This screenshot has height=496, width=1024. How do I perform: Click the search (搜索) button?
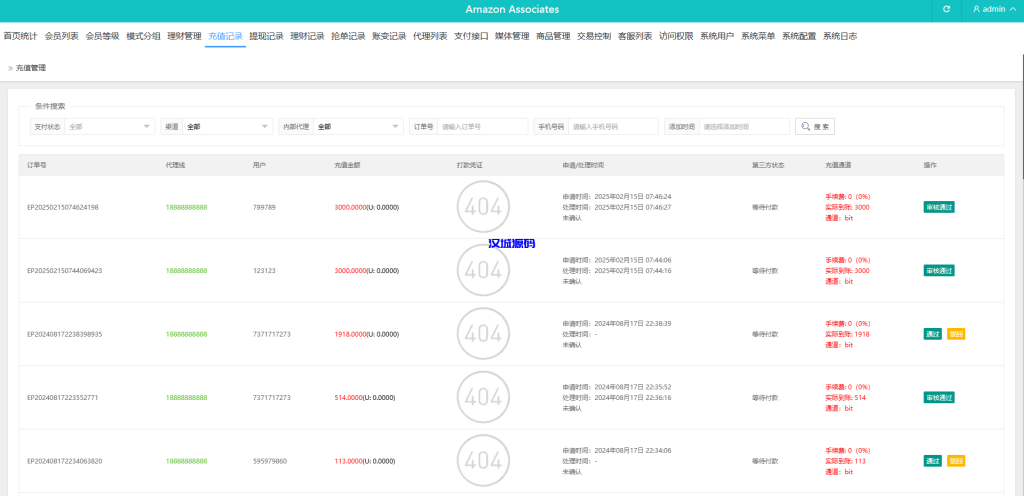pyautogui.click(x=815, y=127)
